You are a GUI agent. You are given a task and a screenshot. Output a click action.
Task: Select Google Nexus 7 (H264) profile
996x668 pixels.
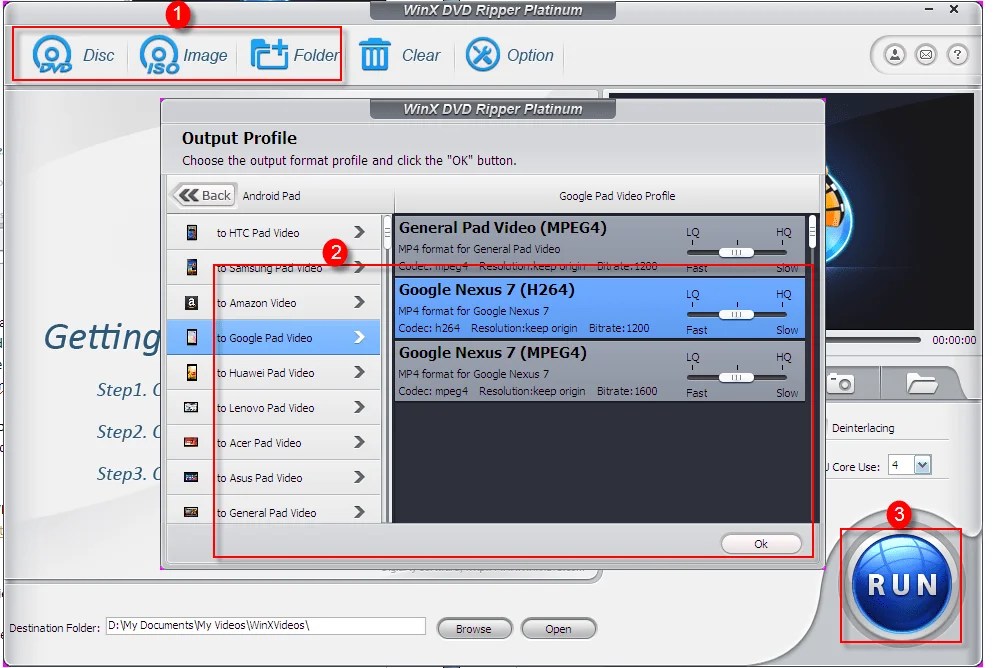[x=600, y=307]
